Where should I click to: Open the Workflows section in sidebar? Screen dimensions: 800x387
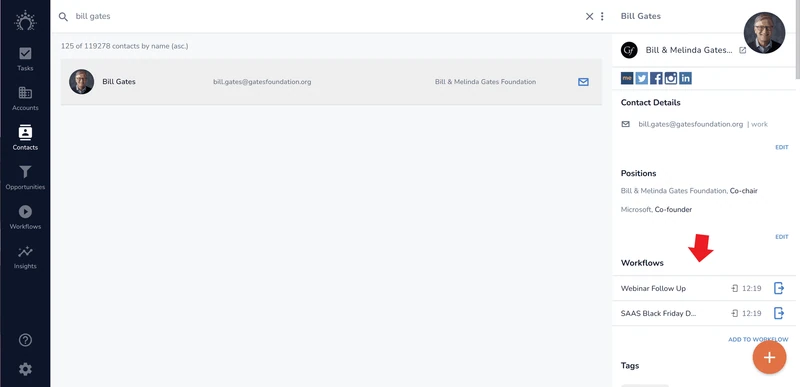(x=25, y=218)
